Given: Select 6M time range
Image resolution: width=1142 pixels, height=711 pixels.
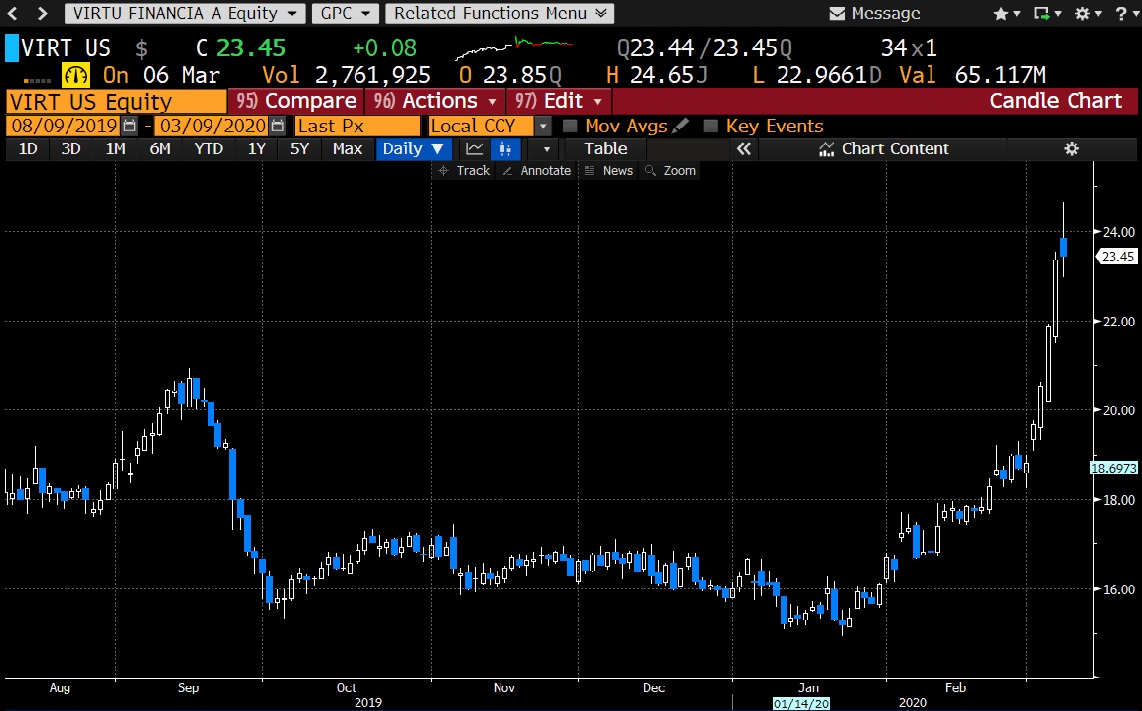Looking at the screenshot, I should click(160, 149).
